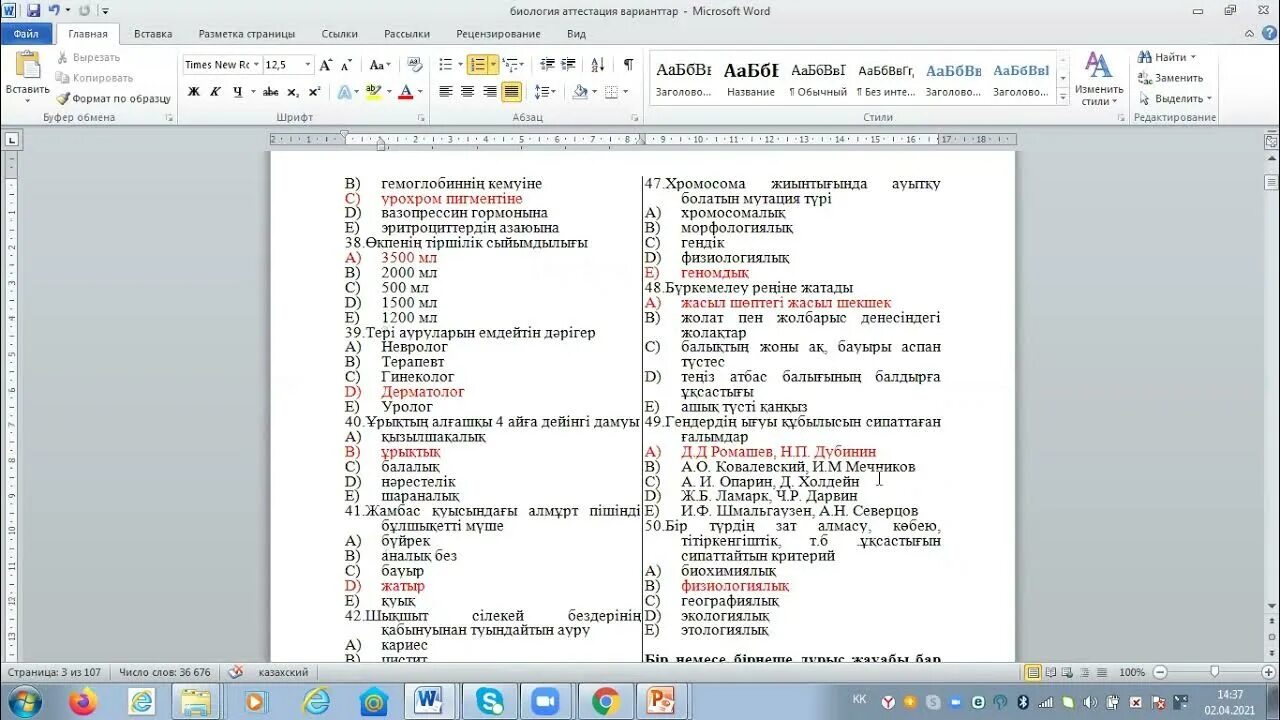Click the казахский language indicator in status bar
Screen dimensions: 1280x720
coord(283,672)
